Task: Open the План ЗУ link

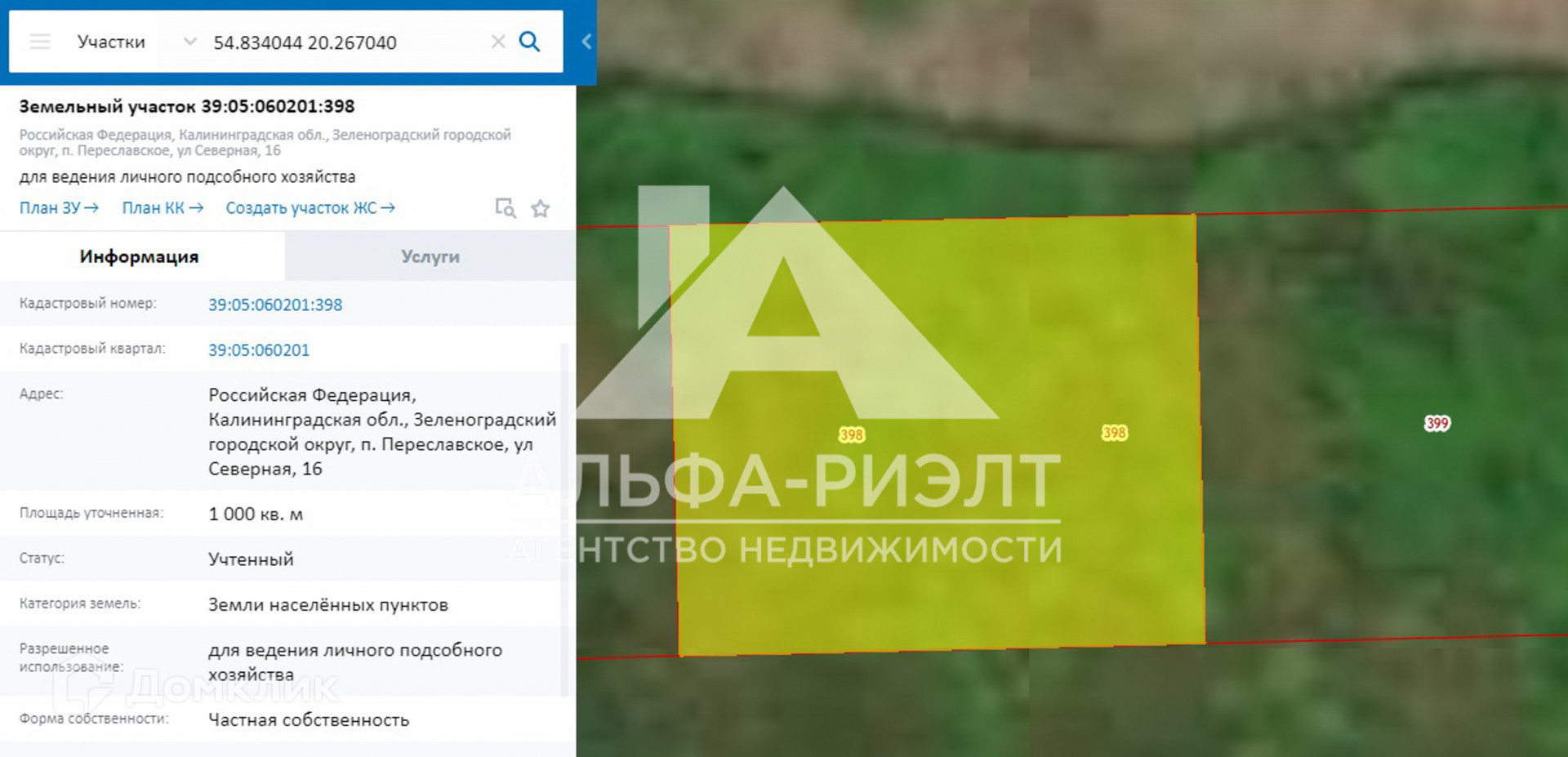Action: (59, 208)
